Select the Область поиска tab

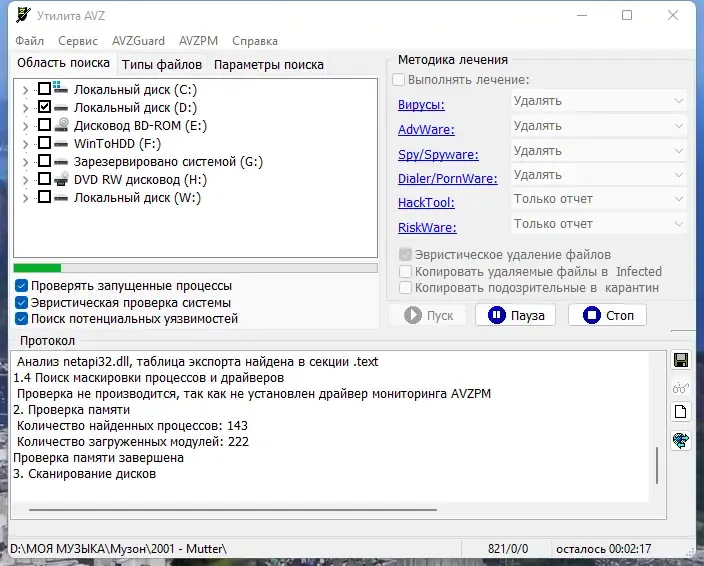tap(63, 63)
